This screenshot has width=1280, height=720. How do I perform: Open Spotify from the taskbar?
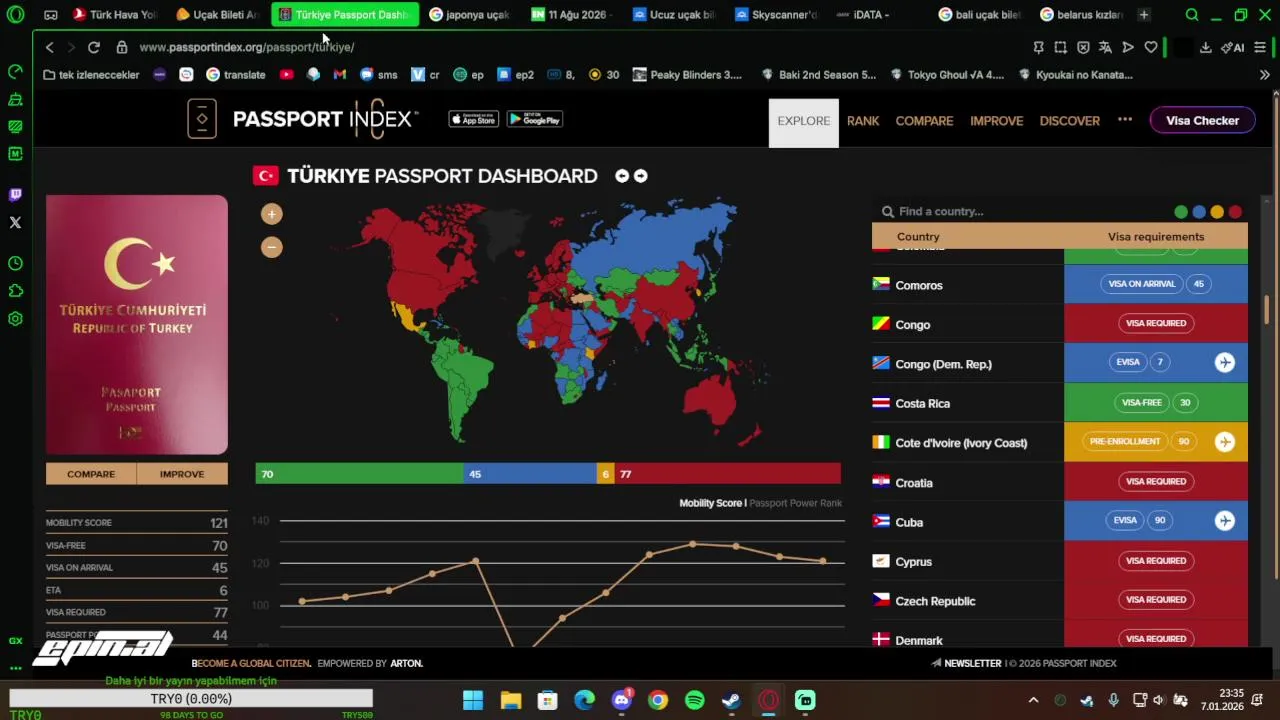click(694, 700)
